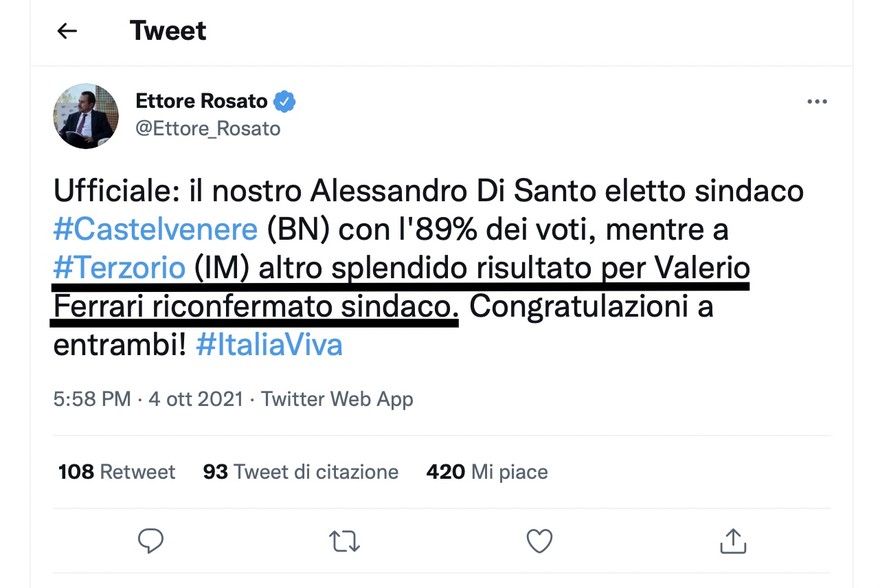This screenshot has width=880, height=588.
Task: Open the reply composer via speech bubble icon
Action: click(x=150, y=540)
